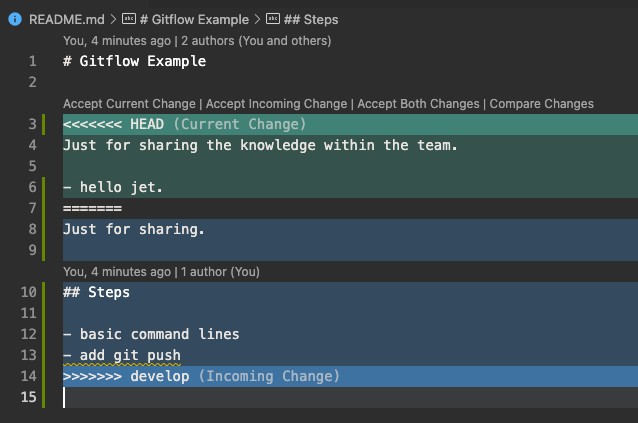Open README.md breadcrumb file picker

coord(67,19)
